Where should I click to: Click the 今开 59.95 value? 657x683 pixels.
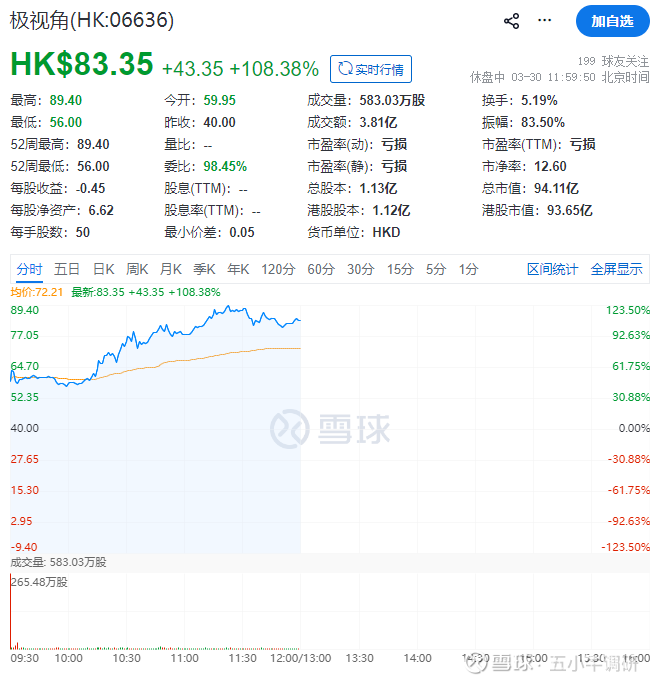point(219,100)
